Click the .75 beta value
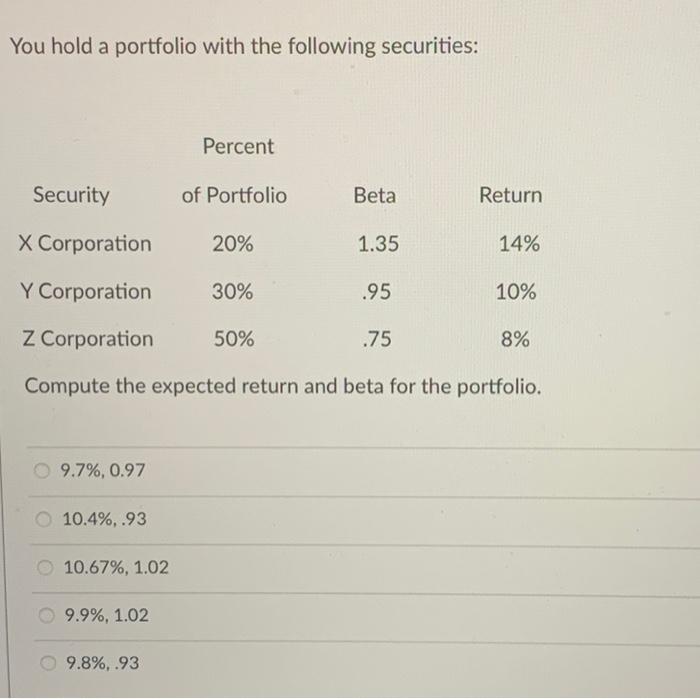700x699 pixels. click(376, 339)
